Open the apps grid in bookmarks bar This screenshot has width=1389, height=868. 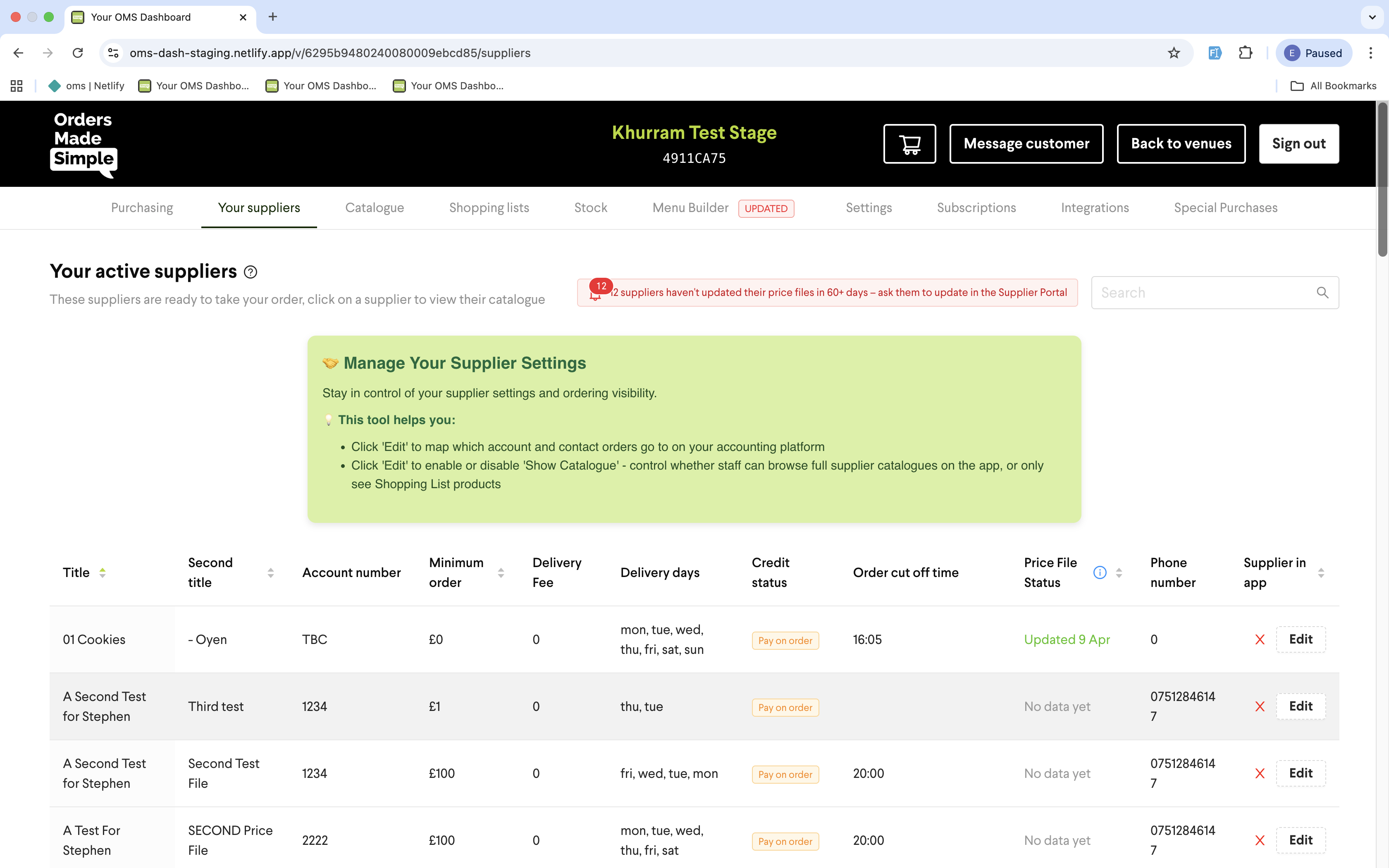pyautogui.click(x=17, y=86)
